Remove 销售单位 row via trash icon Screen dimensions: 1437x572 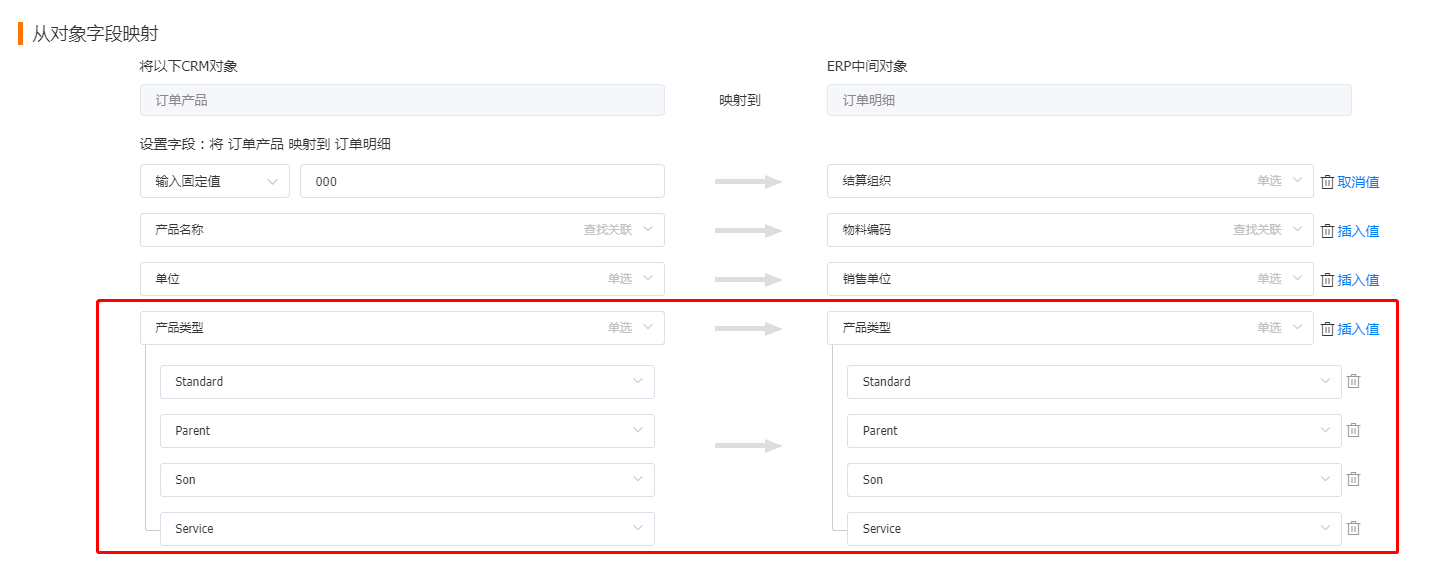(1327, 280)
